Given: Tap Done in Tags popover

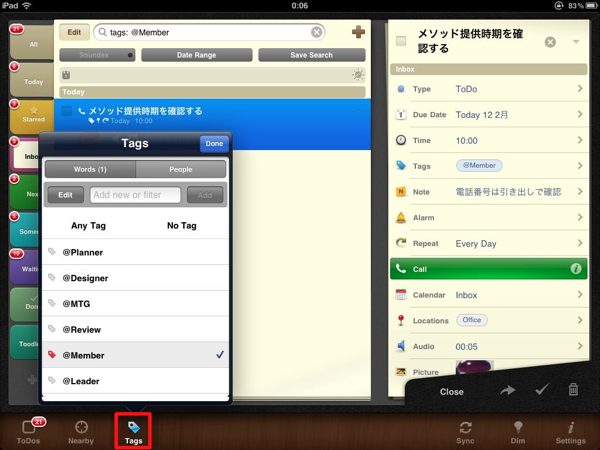Looking at the screenshot, I should (x=214, y=143).
